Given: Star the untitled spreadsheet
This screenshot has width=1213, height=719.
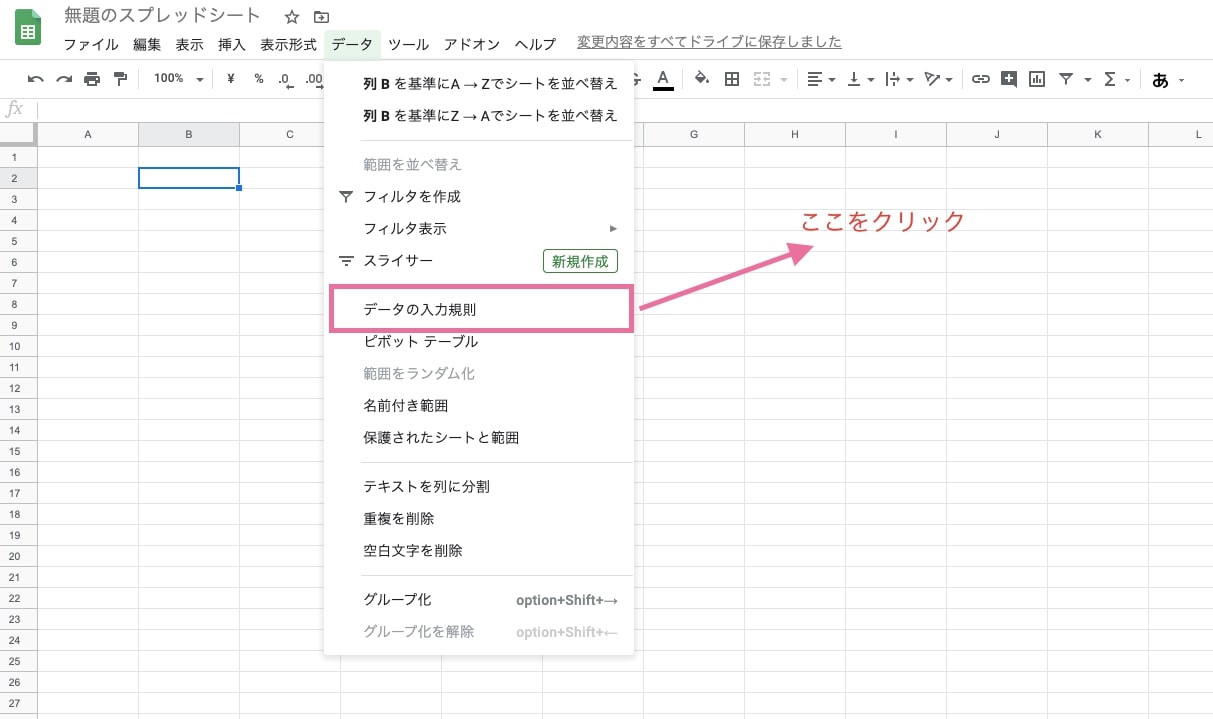Looking at the screenshot, I should 292,17.
